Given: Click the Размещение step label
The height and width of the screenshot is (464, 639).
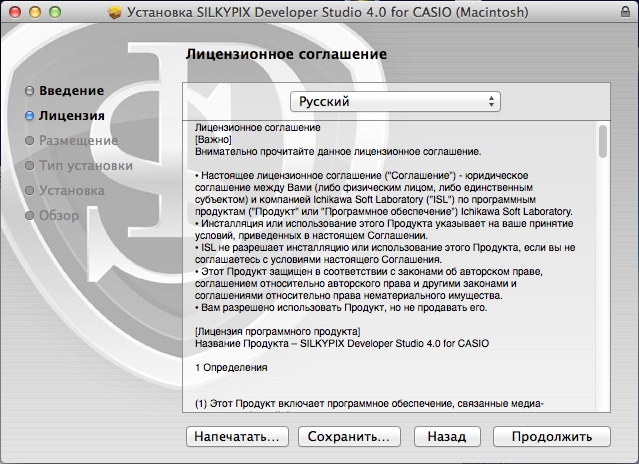Looking at the screenshot, I should [x=78, y=141].
